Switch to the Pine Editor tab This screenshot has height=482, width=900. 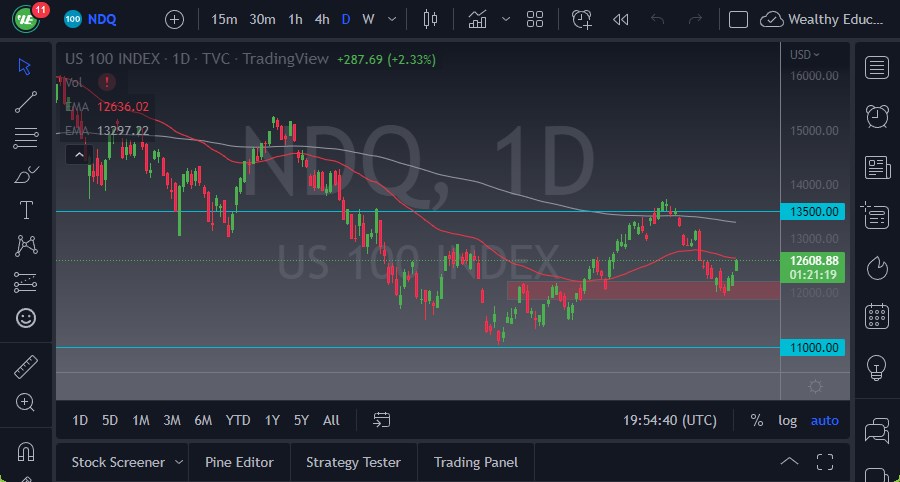tap(239, 462)
